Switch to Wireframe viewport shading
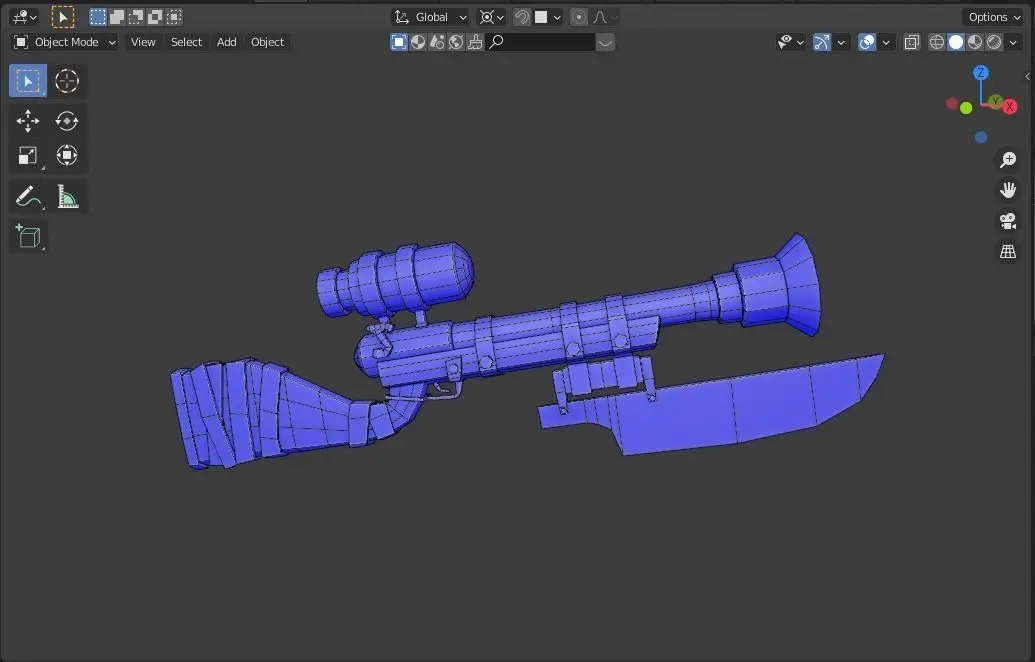This screenshot has width=1035, height=662. [x=937, y=42]
